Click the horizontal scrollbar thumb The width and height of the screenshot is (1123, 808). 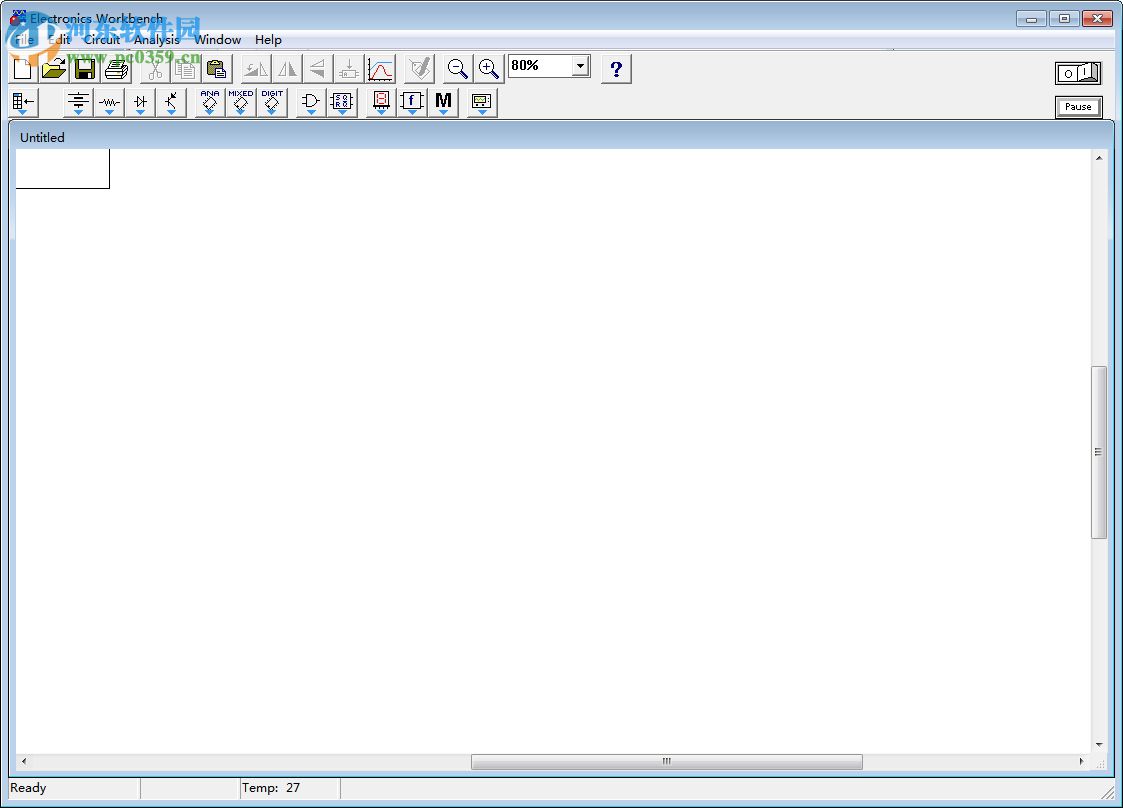click(667, 761)
